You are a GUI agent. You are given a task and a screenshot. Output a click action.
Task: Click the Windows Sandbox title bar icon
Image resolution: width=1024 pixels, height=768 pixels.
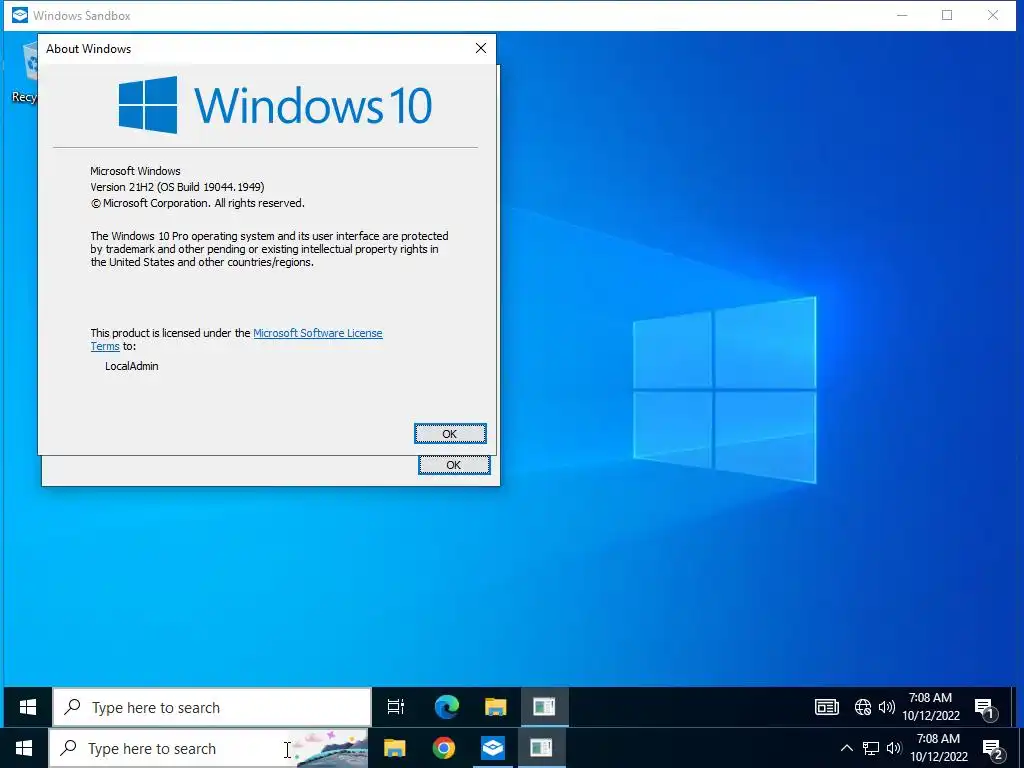point(20,15)
